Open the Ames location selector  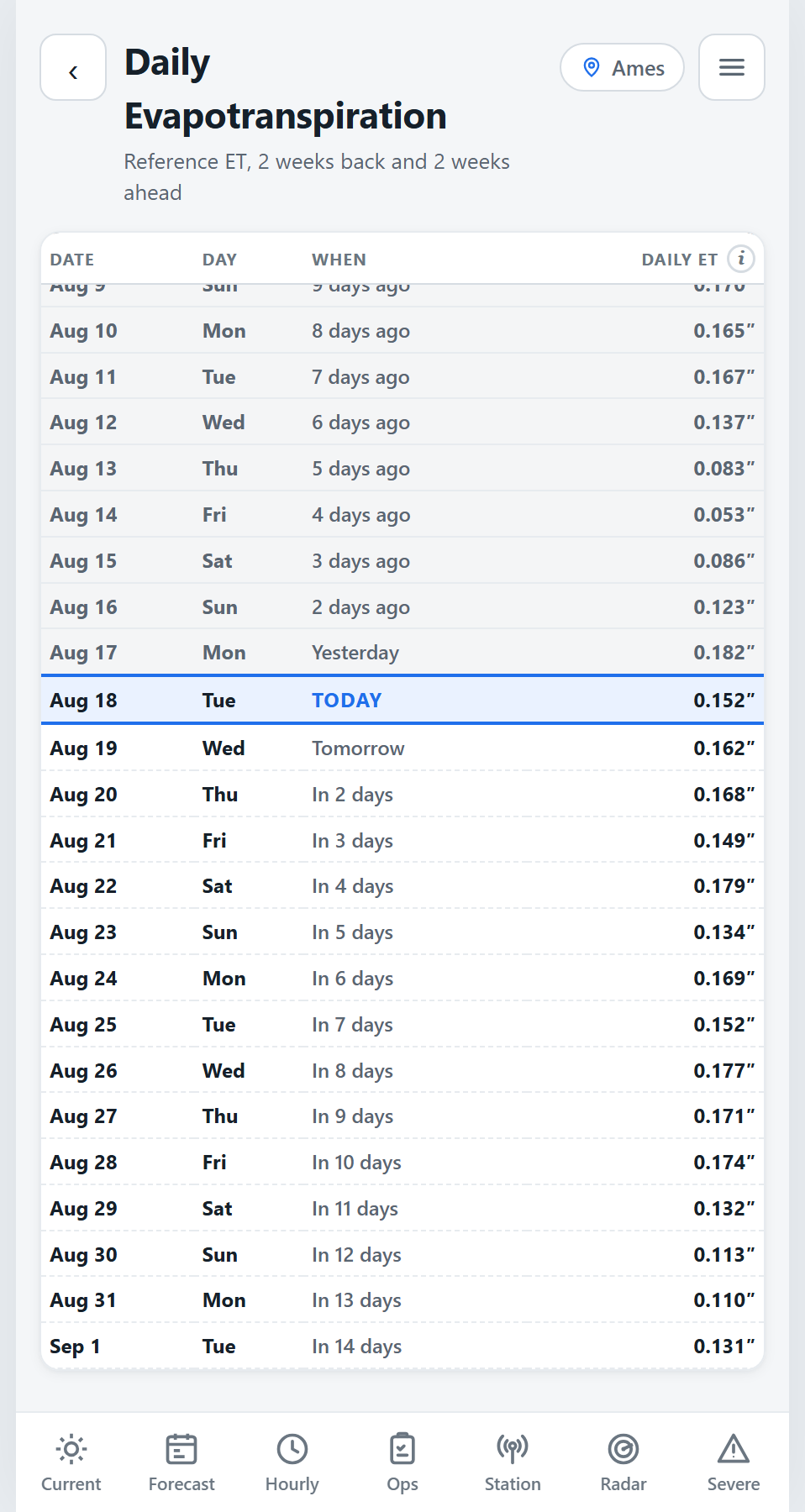623,67
